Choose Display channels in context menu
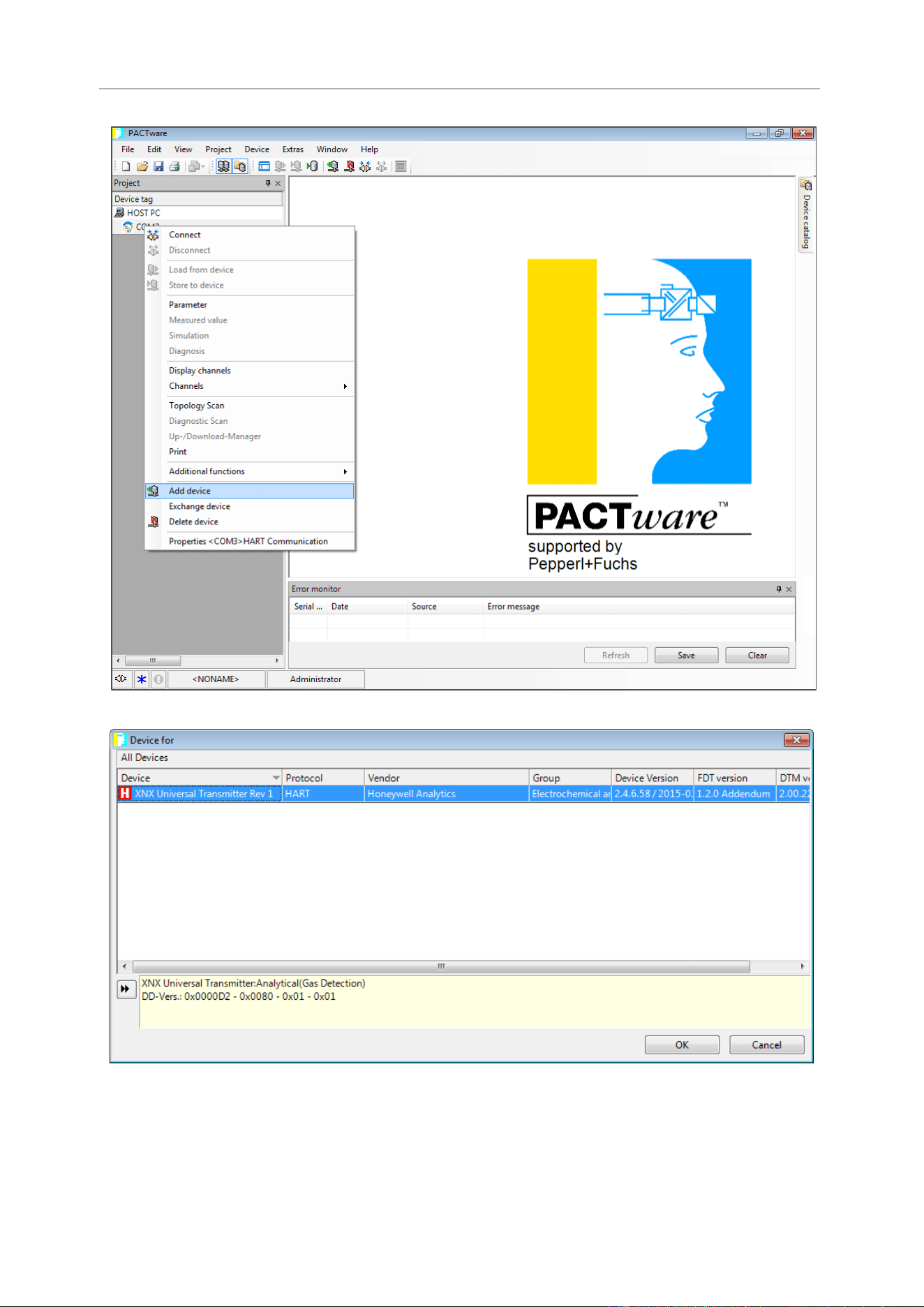 pyautogui.click(x=250, y=371)
